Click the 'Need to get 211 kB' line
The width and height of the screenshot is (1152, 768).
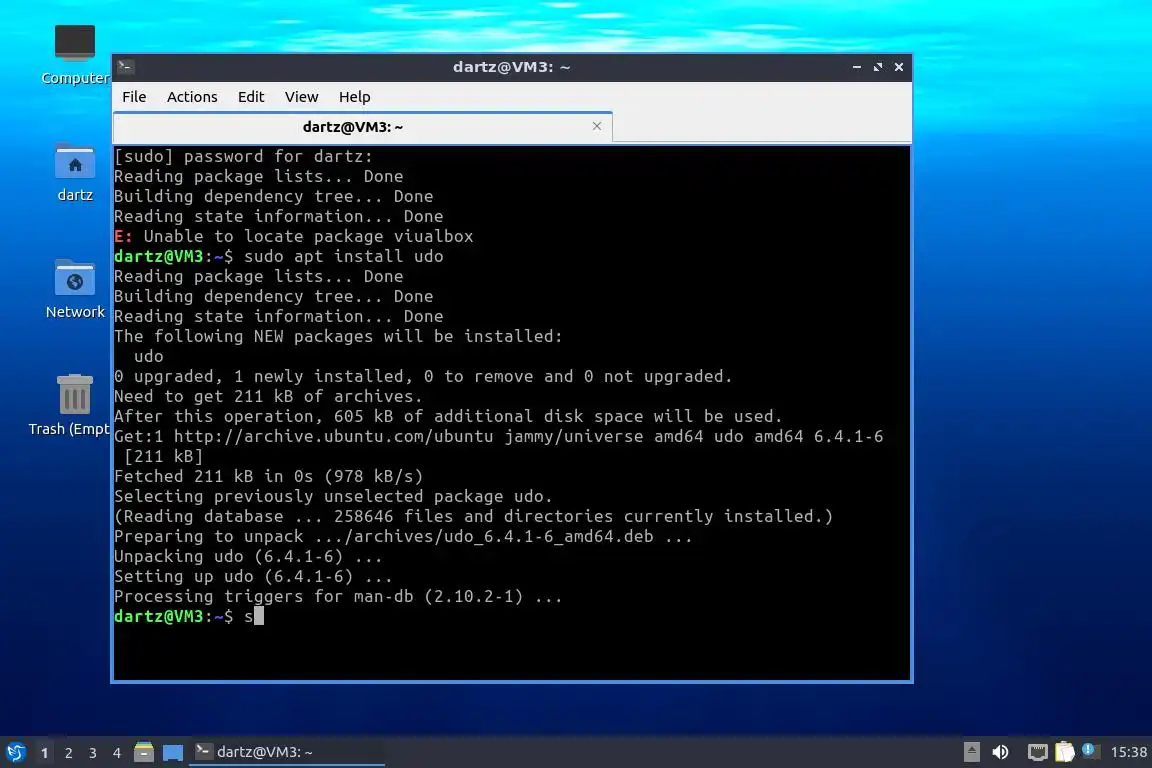[x=268, y=397]
